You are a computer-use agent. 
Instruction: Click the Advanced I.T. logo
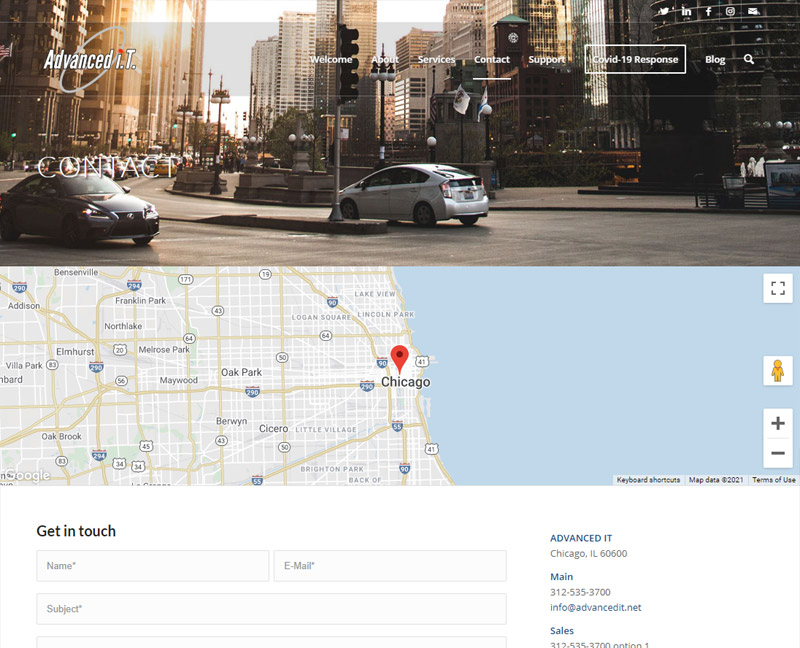[90, 60]
